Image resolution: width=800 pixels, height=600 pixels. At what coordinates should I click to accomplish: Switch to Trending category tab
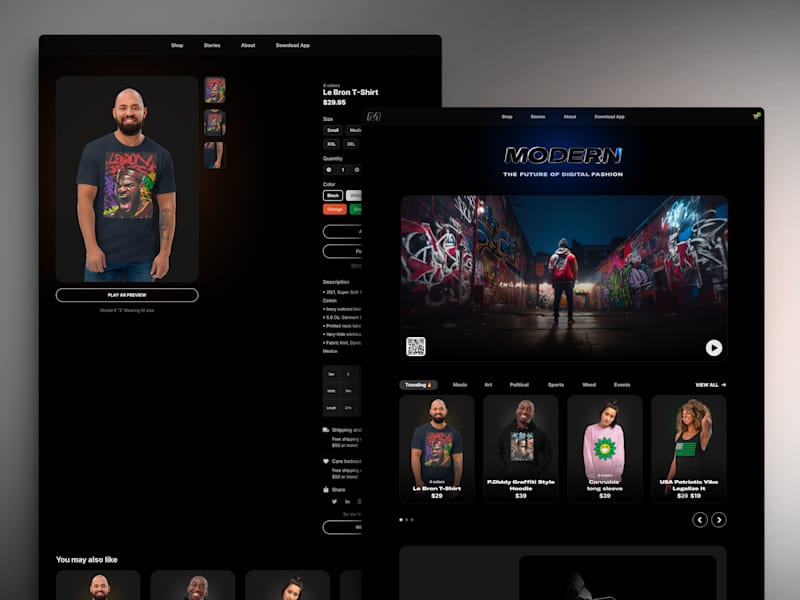(x=418, y=385)
